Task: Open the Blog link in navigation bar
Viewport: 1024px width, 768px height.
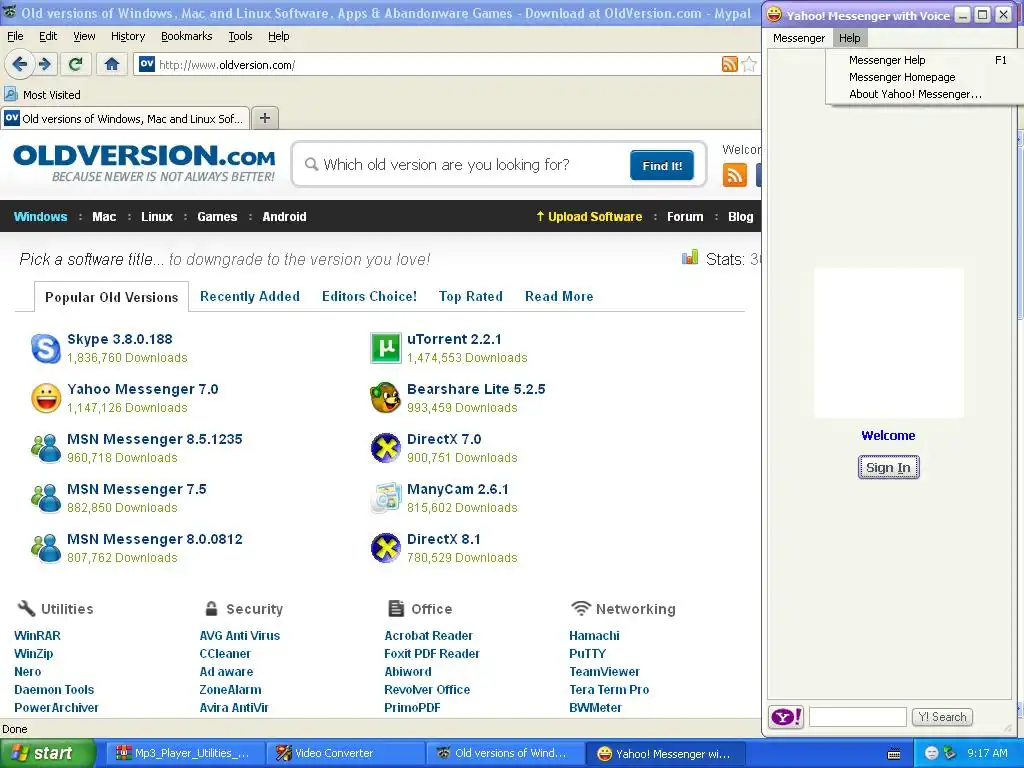Action: [741, 216]
